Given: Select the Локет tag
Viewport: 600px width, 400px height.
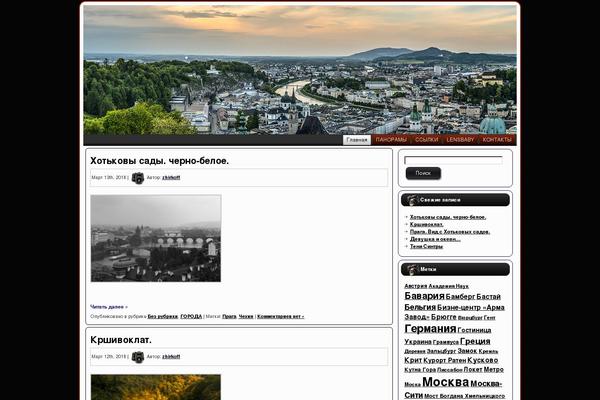Looking at the screenshot, I should [473, 369].
